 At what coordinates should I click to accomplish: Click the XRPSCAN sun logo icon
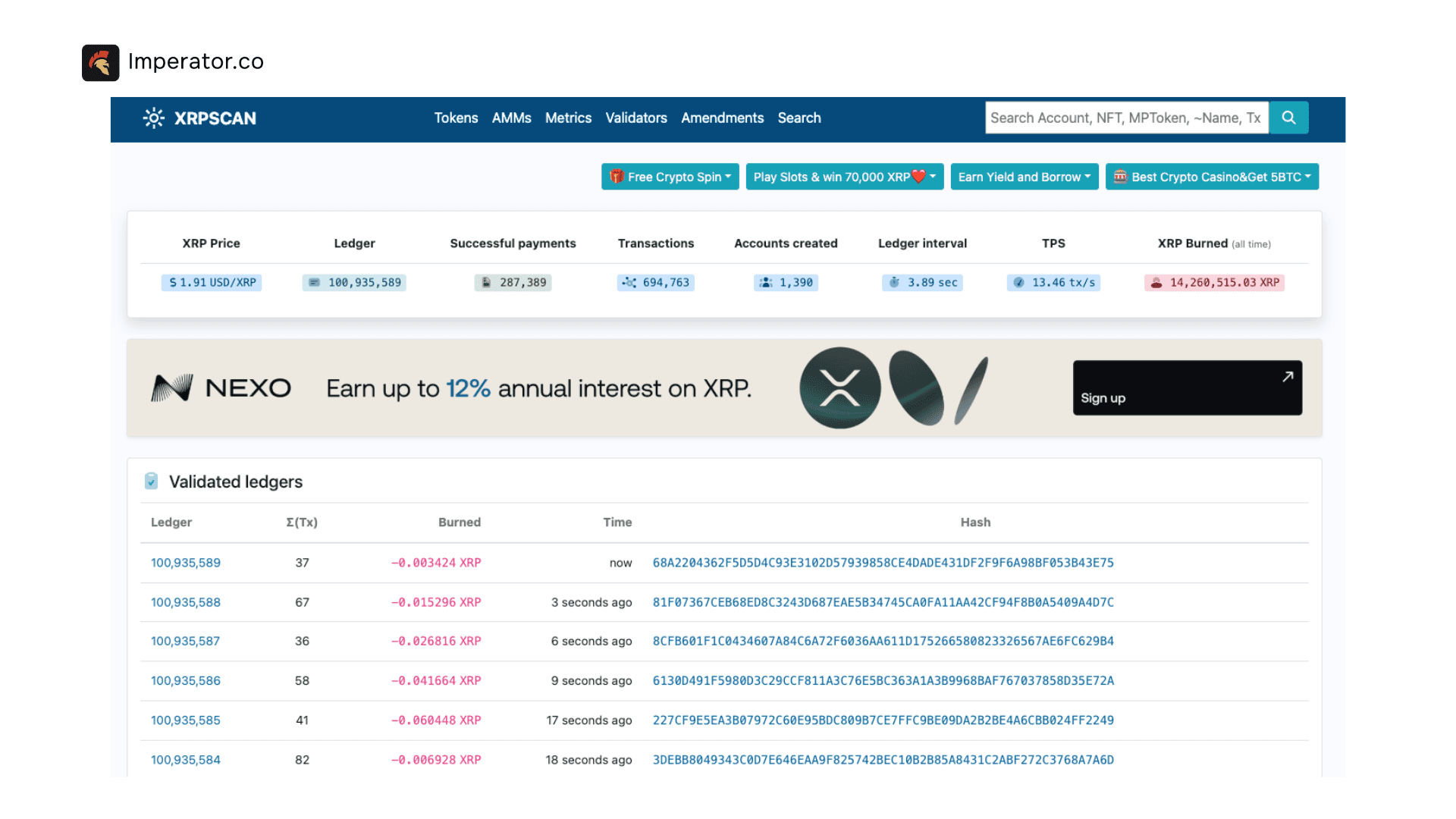pos(153,118)
